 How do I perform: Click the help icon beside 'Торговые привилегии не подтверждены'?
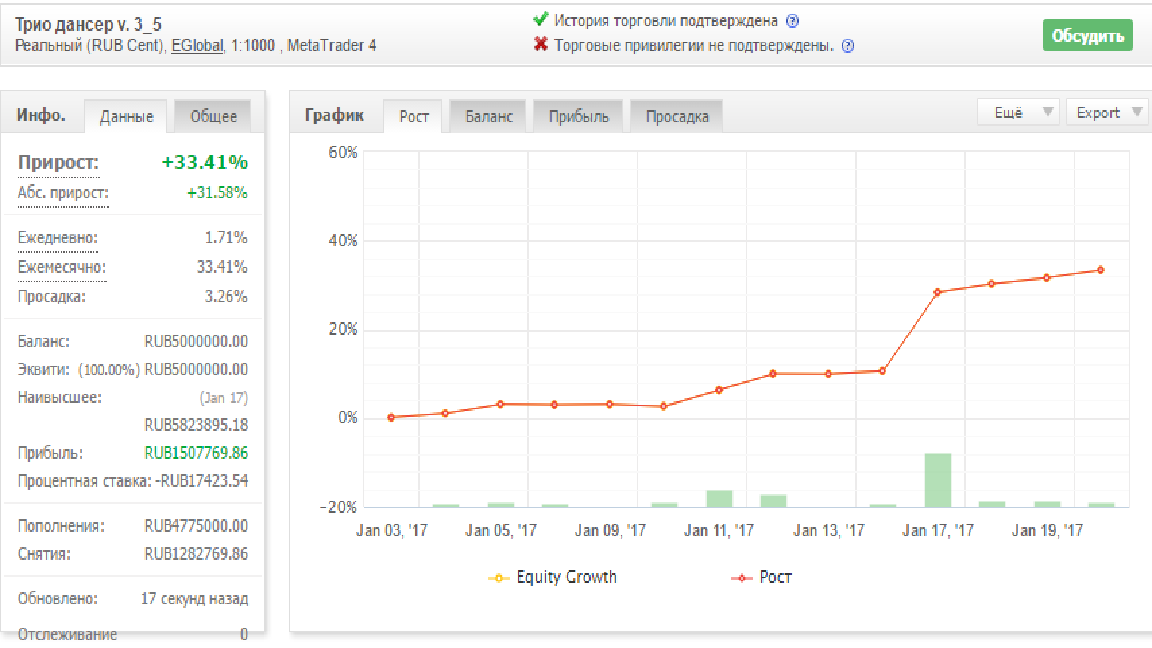point(848,46)
